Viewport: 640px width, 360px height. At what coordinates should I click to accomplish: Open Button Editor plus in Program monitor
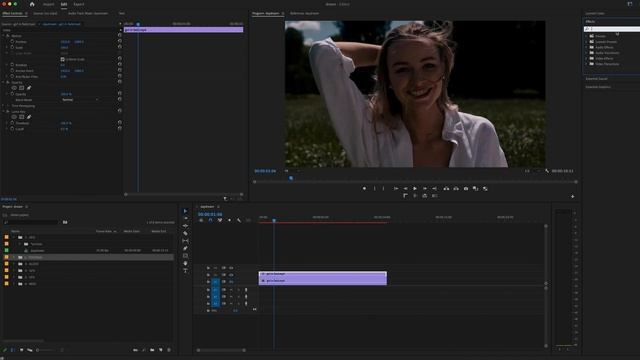[572, 196]
